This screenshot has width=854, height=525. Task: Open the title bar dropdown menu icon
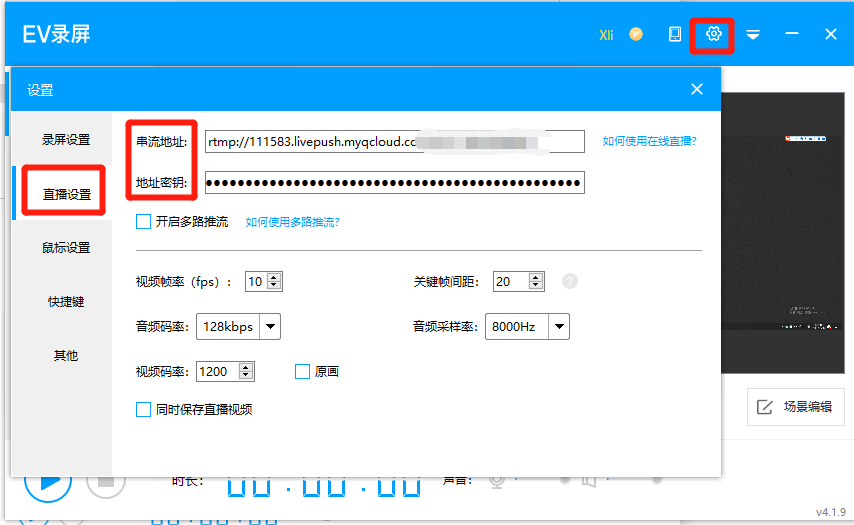click(x=753, y=35)
